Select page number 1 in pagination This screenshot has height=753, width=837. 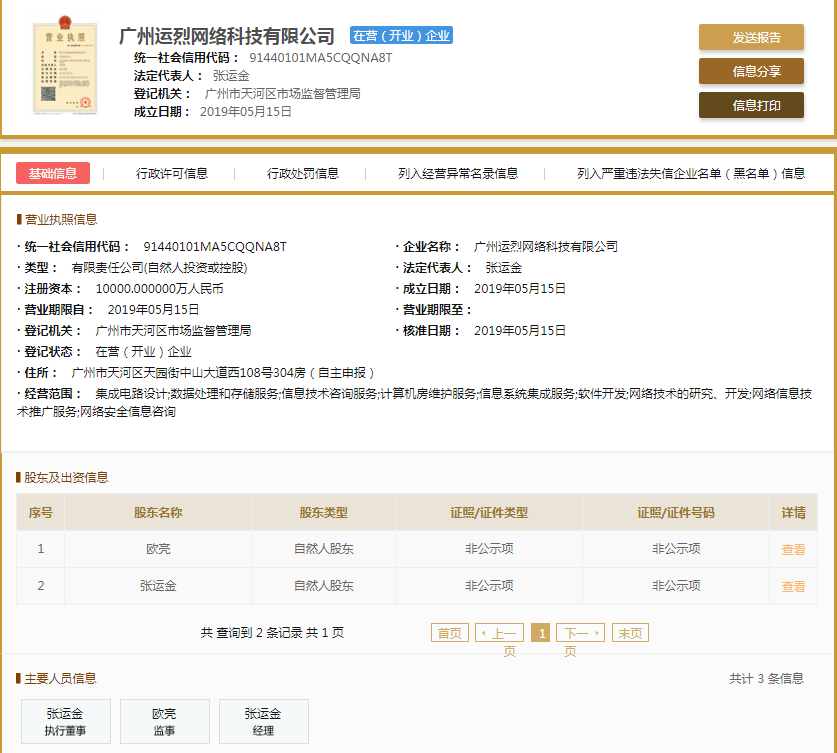point(540,632)
